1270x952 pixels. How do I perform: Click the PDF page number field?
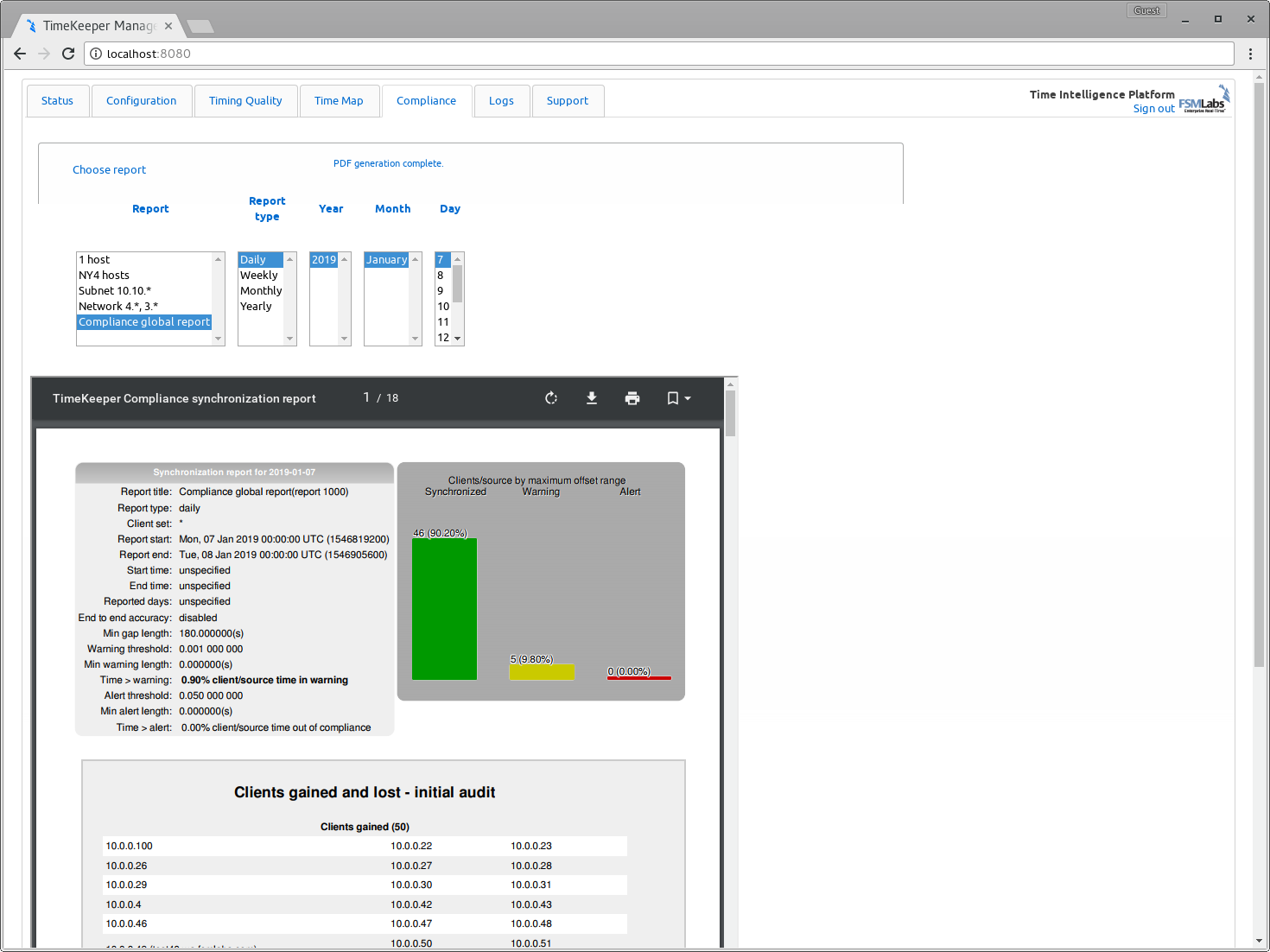pos(366,397)
